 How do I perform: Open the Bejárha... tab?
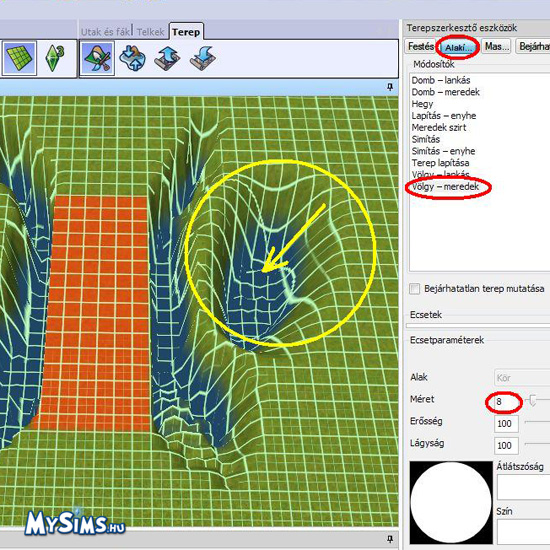coord(533,46)
